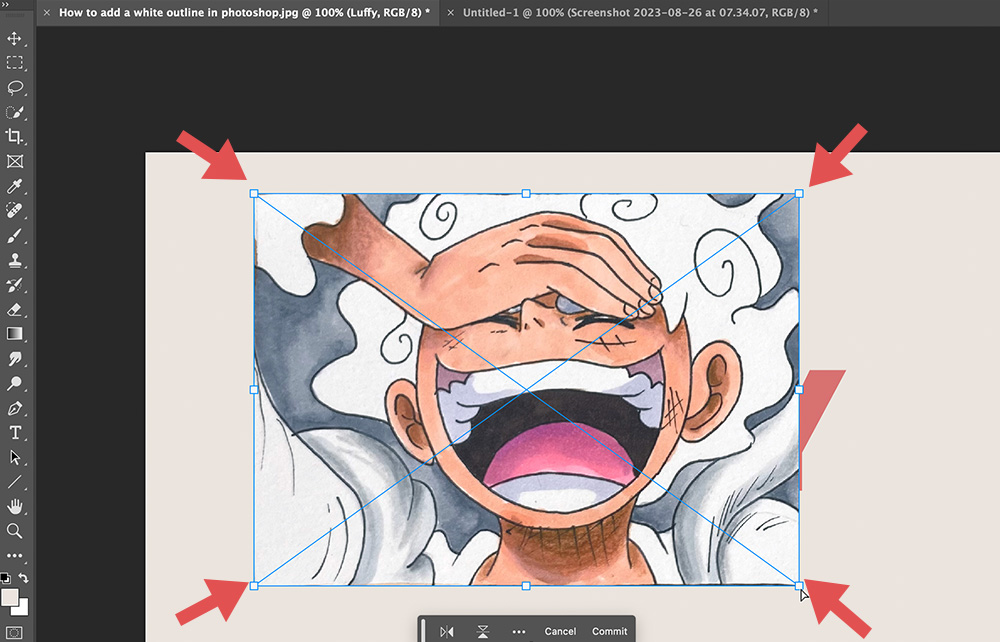
Task: Click the top-center transform handle
Action: pyautogui.click(x=526, y=193)
